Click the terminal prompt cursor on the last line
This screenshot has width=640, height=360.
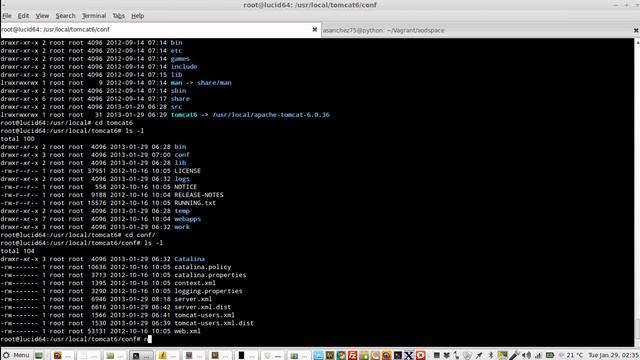click(150, 339)
